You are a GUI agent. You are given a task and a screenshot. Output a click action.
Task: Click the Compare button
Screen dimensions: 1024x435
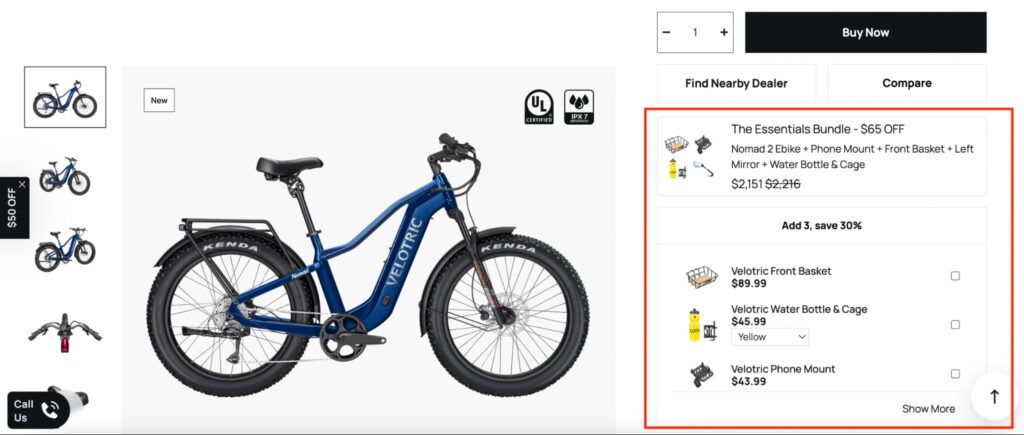(x=906, y=83)
